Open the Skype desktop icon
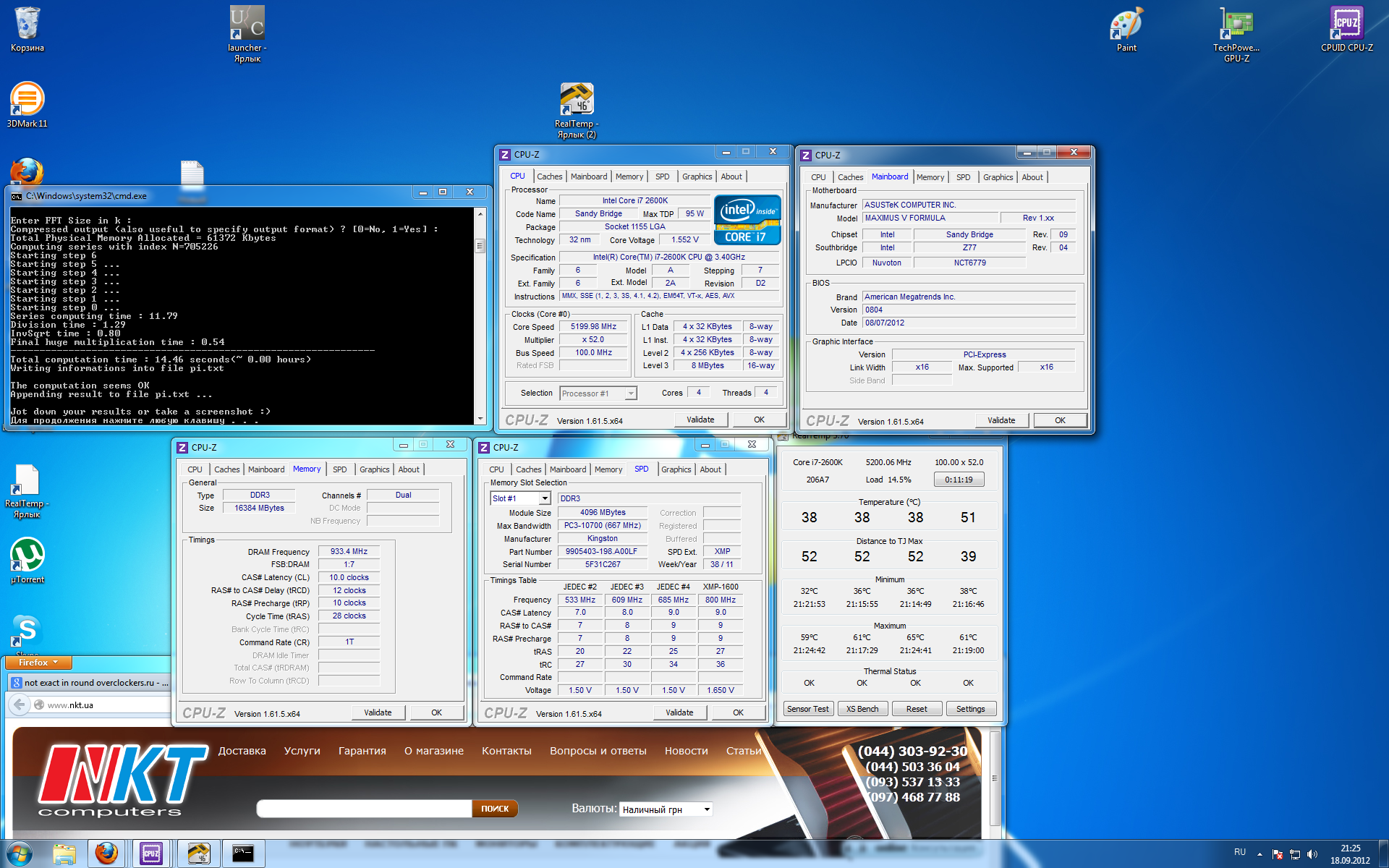This screenshot has width=1389, height=868. [x=27, y=631]
